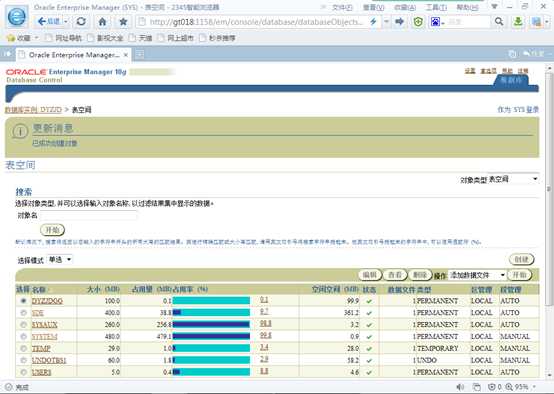Image resolution: width=554 pixels, height=394 pixels.
Task: Click the 对象名 object name input field
Action: (88, 215)
